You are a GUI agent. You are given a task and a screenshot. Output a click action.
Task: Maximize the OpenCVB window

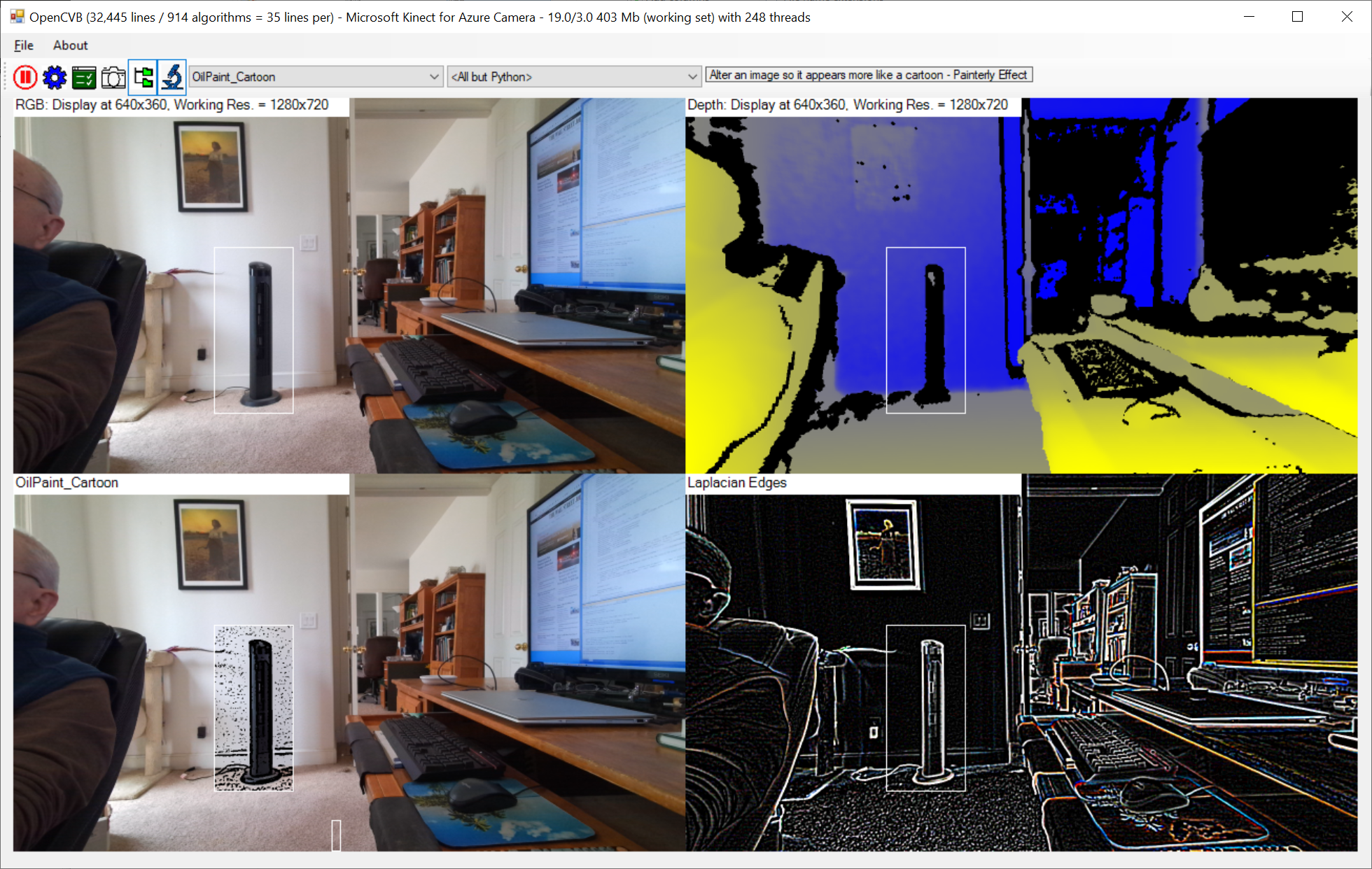(x=1297, y=17)
